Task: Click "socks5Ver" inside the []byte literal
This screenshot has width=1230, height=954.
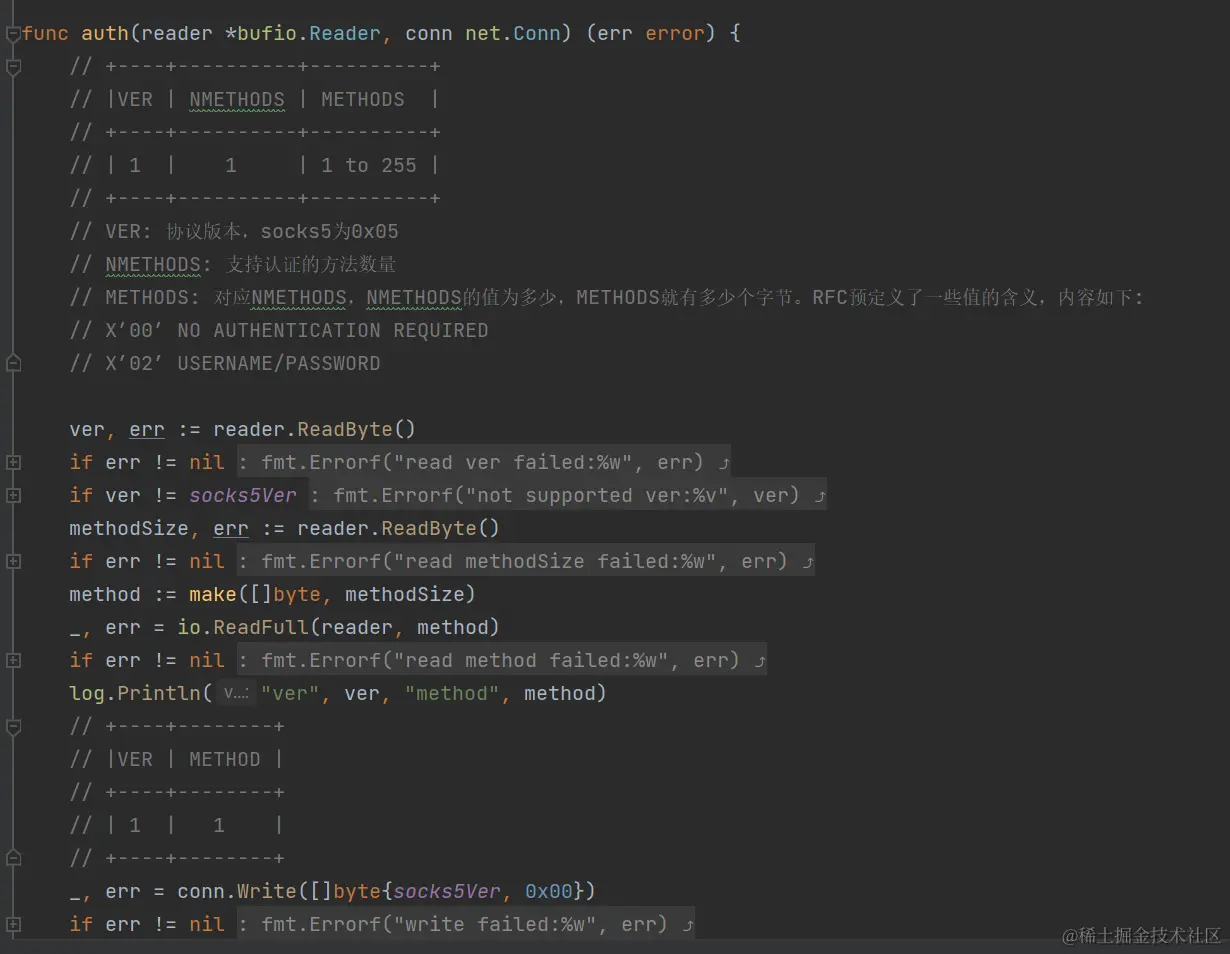Action: click(x=447, y=891)
